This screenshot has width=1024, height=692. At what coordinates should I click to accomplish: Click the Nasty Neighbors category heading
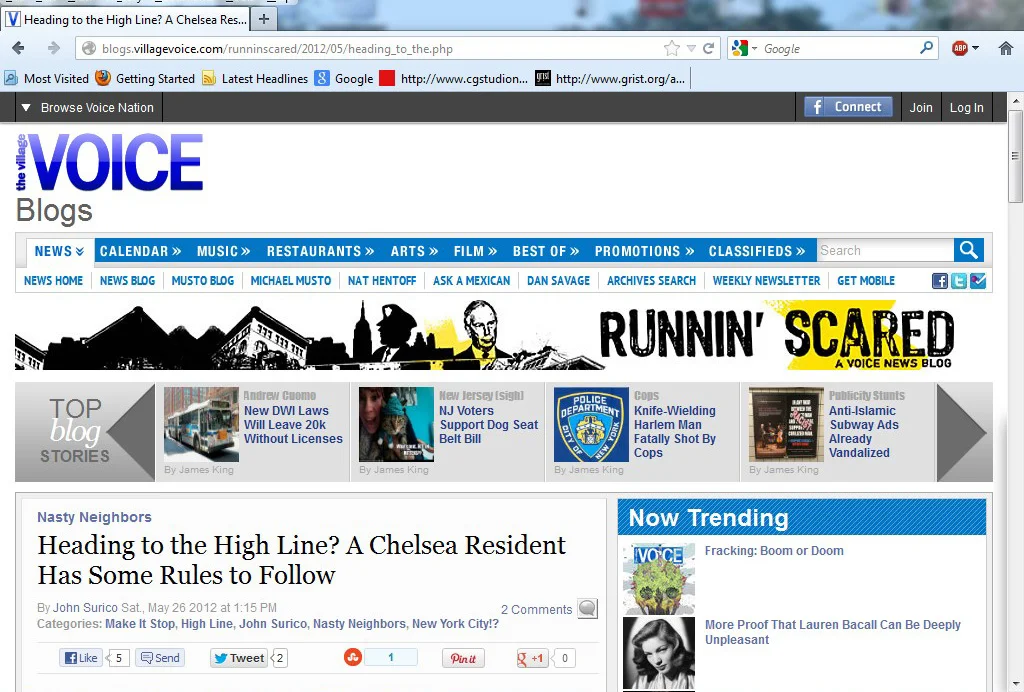click(94, 517)
